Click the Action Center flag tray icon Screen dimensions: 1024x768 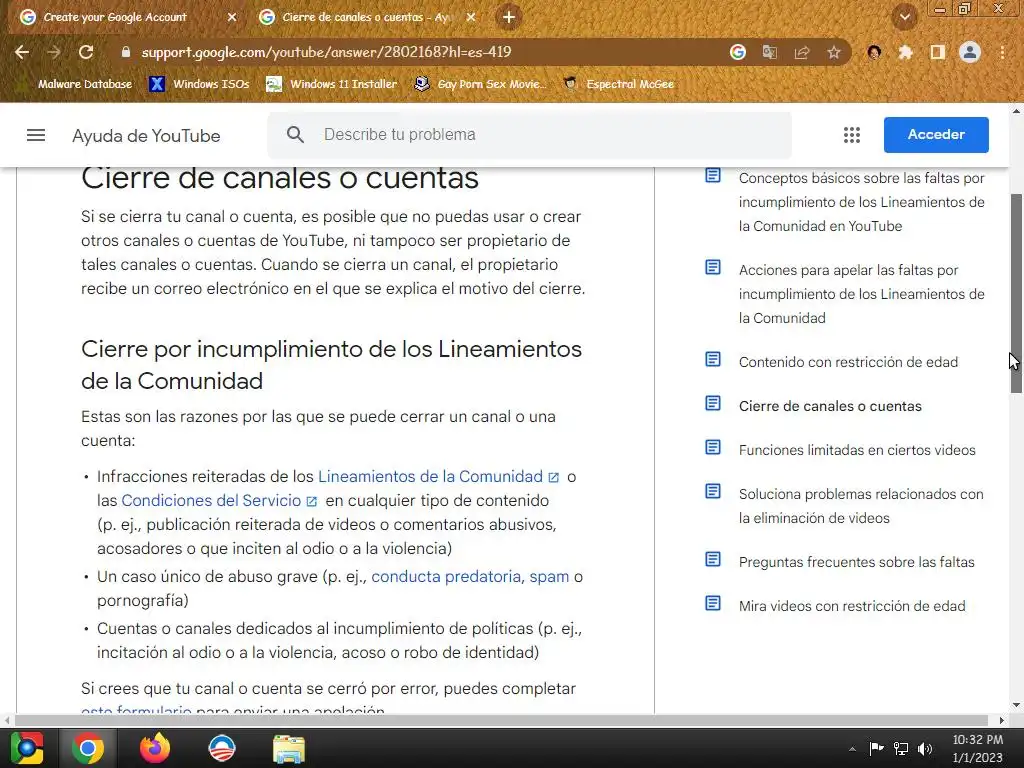click(876, 748)
